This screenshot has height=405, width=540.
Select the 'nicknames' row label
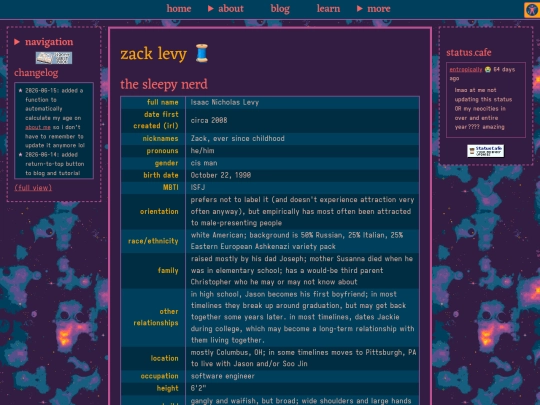click(160, 138)
